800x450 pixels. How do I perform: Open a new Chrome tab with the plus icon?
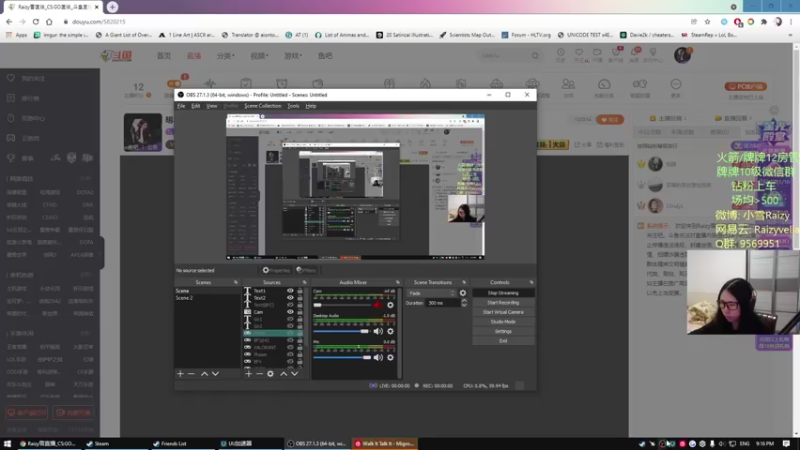tap(112, 7)
